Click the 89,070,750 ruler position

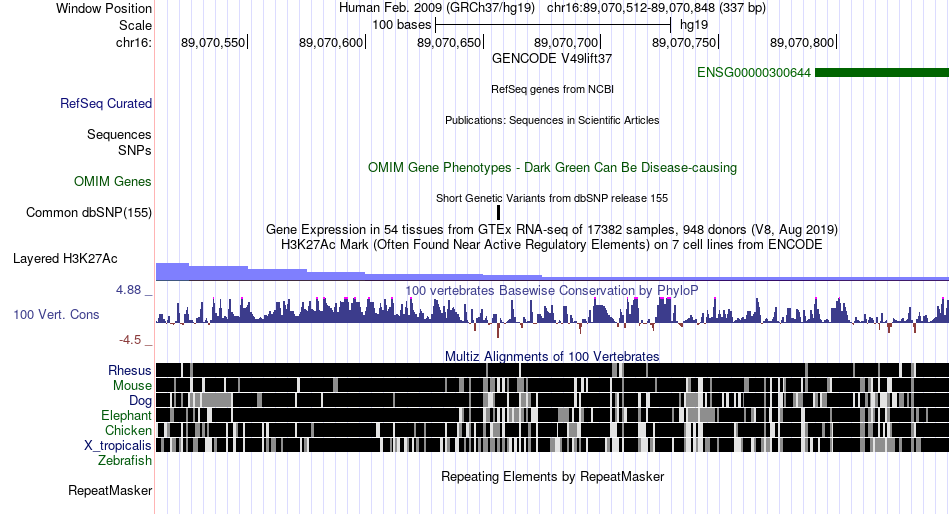tap(684, 42)
